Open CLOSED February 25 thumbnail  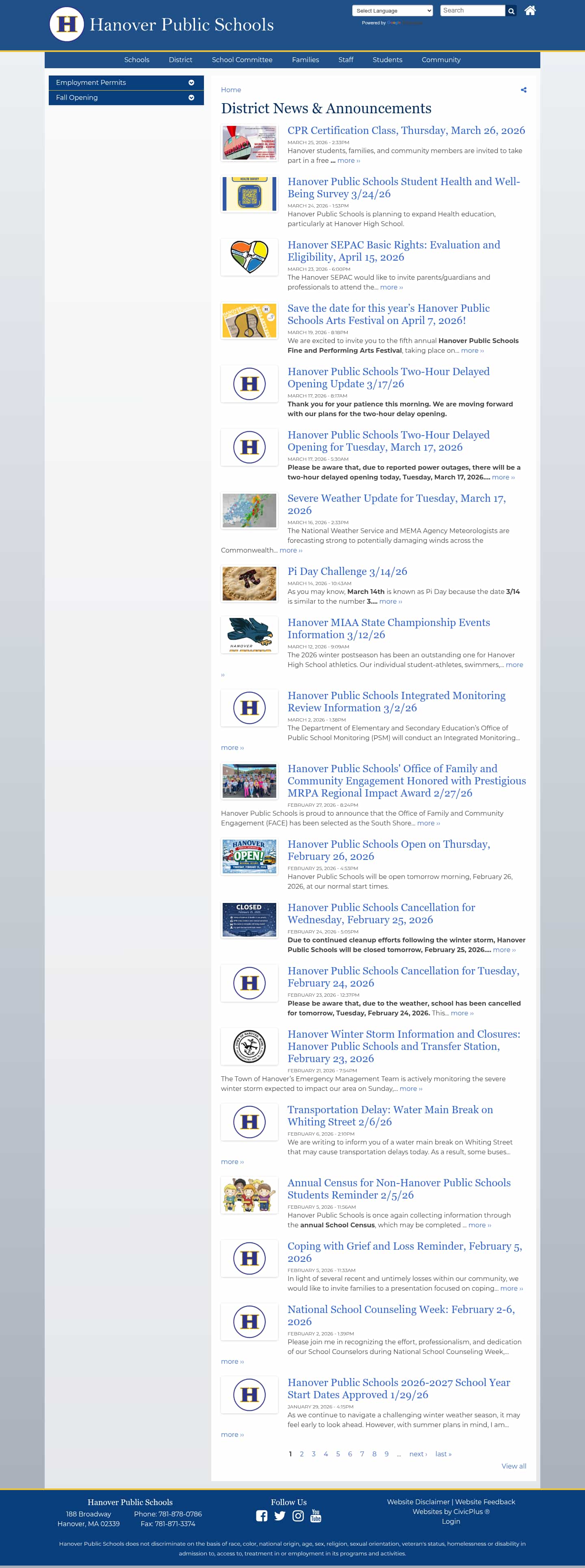pyautogui.click(x=249, y=920)
